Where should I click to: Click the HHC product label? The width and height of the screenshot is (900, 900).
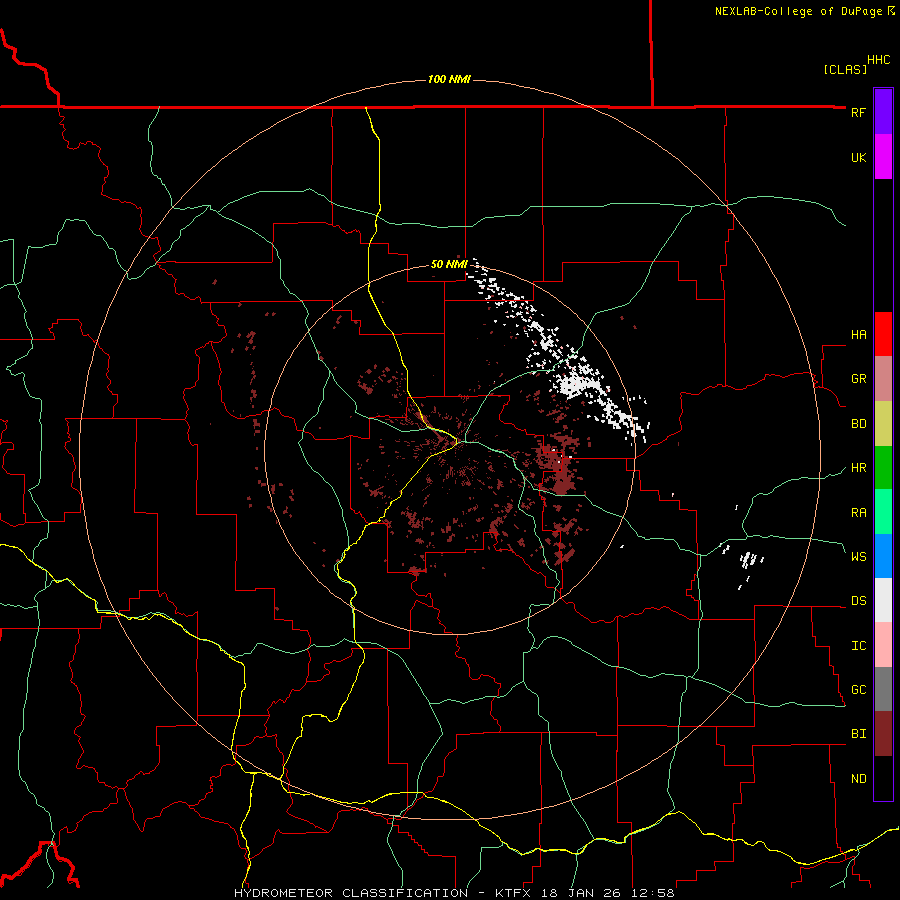[879, 60]
